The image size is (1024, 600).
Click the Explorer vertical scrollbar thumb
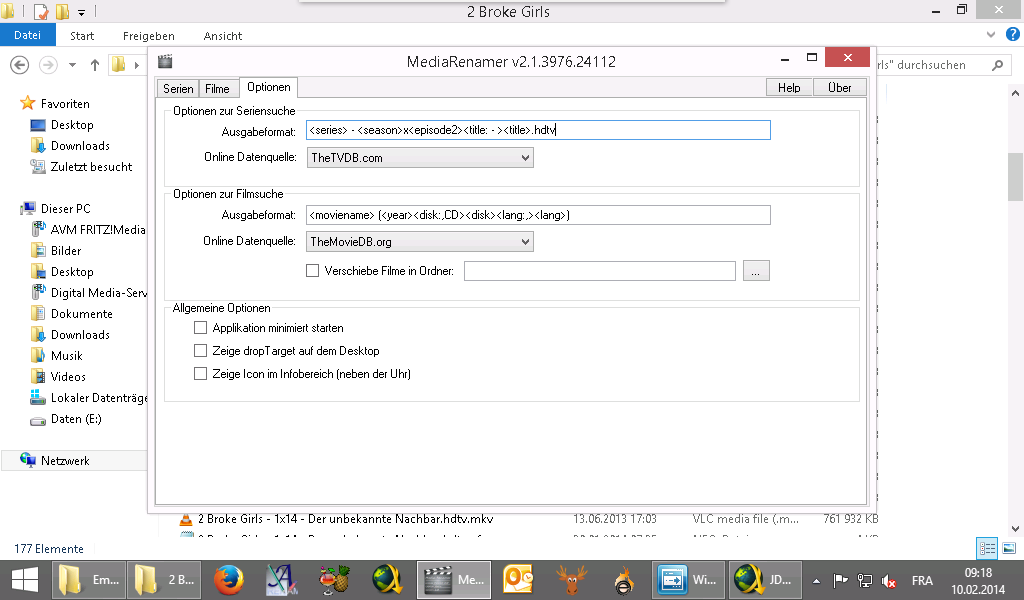tap(1015, 177)
